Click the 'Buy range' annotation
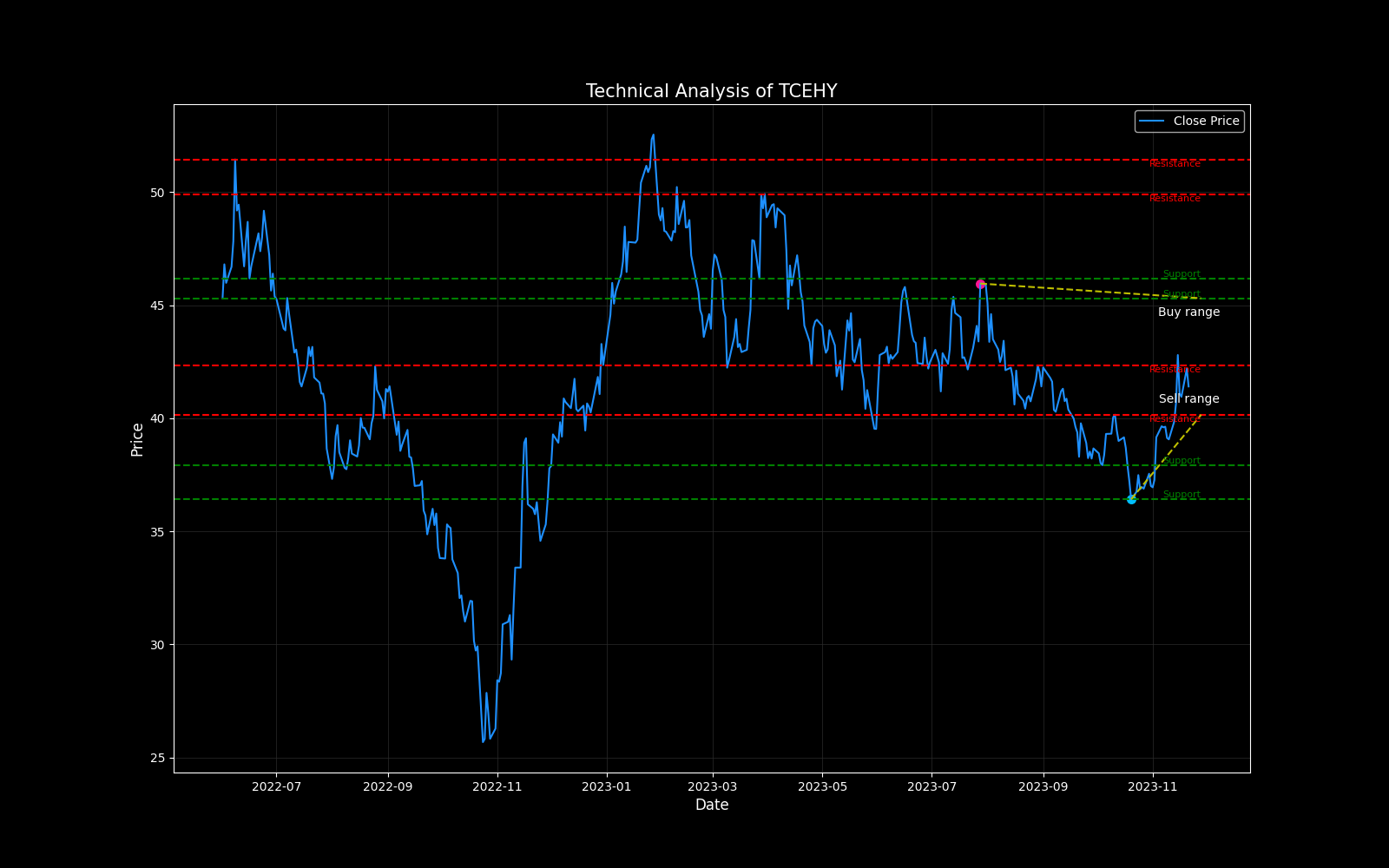1389x868 pixels. click(1188, 312)
